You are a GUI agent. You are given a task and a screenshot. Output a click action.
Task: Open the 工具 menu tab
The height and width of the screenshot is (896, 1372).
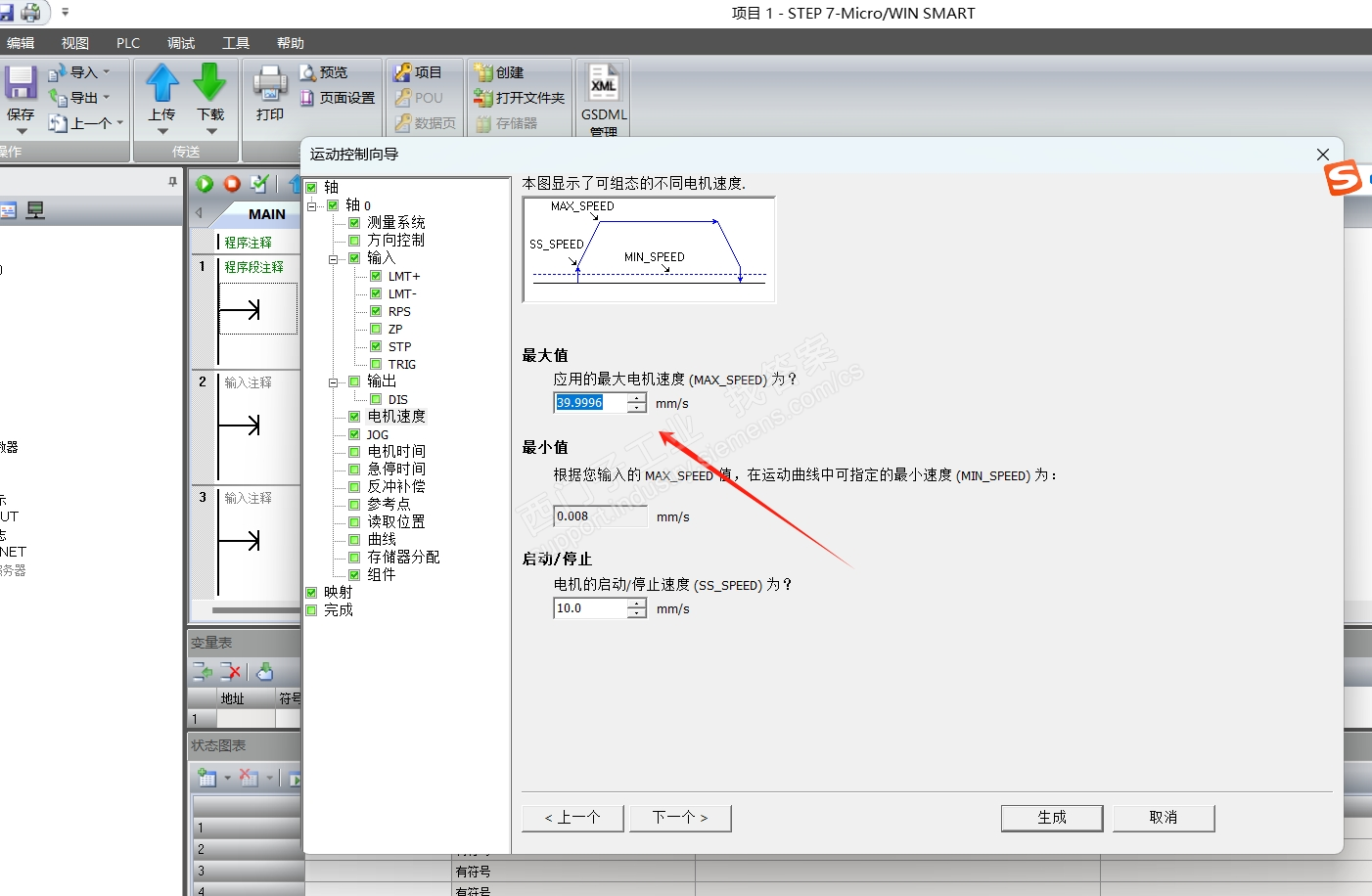236,43
